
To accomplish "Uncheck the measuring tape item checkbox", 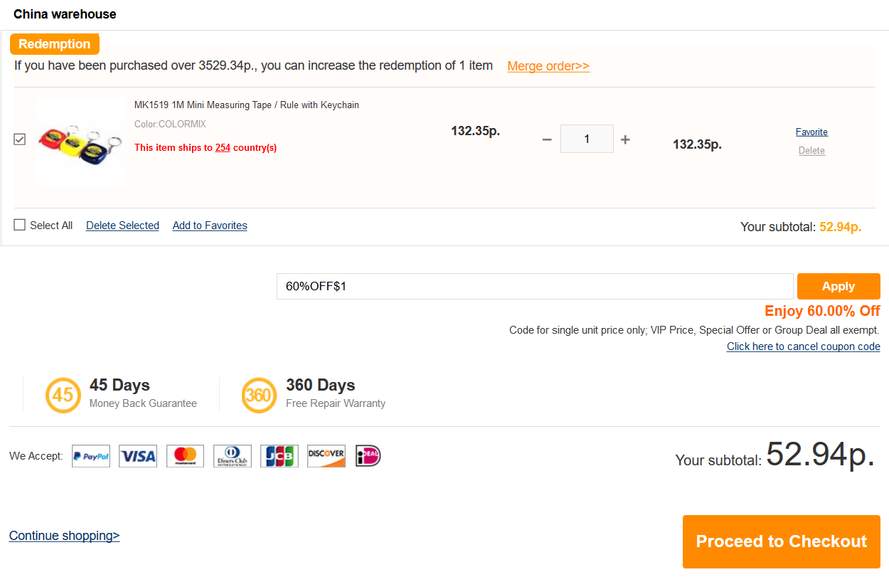I will click(x=20, y=139).
